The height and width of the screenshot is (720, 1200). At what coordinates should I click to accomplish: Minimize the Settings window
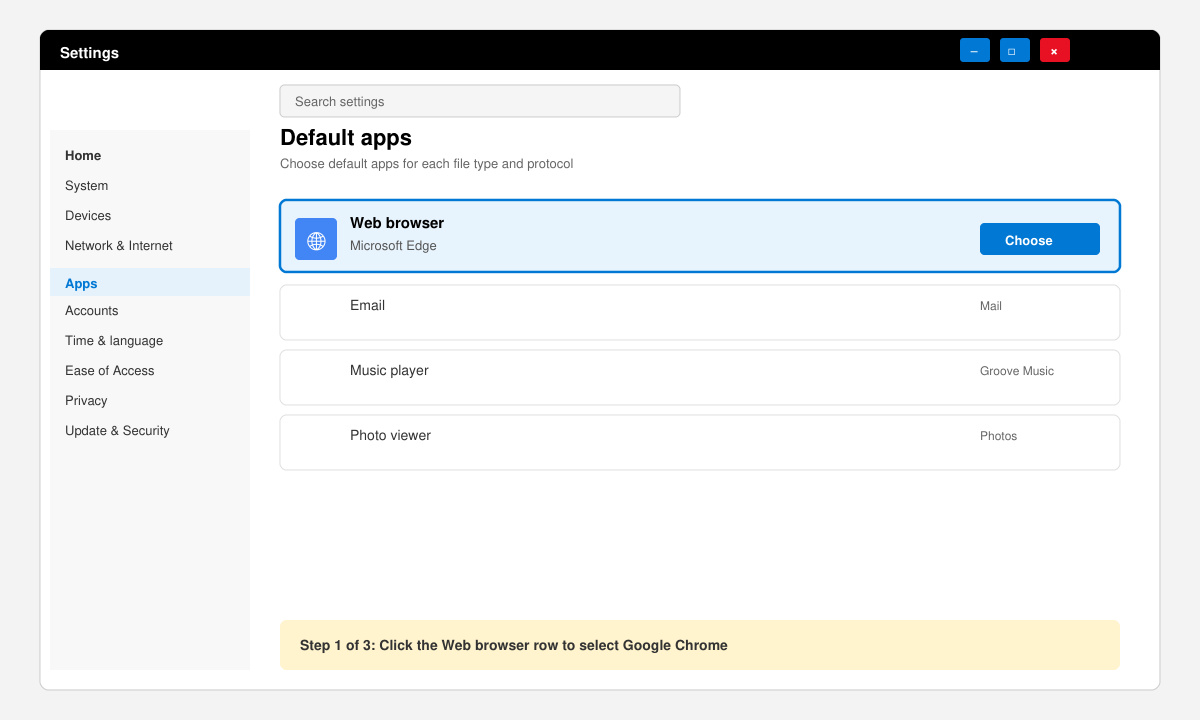coord(975,50)
